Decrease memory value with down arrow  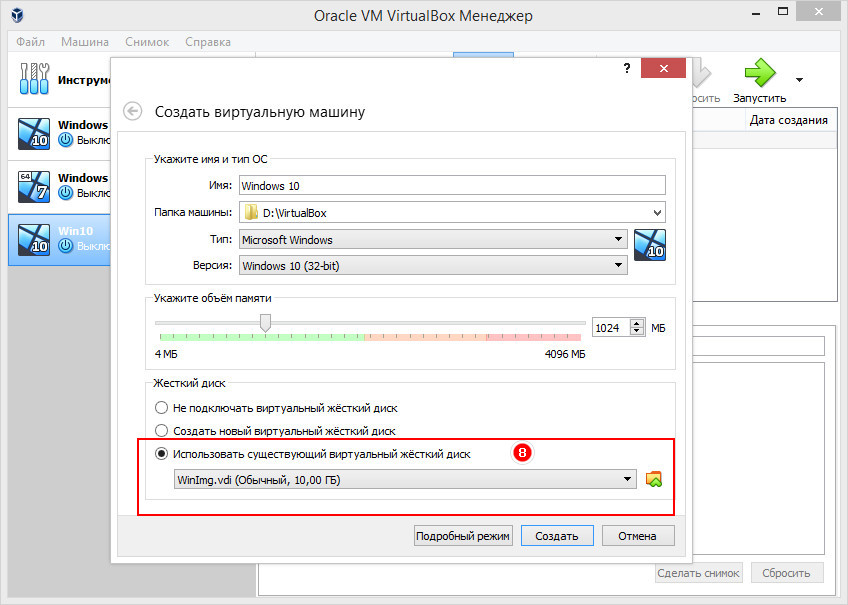coord(637,331)
